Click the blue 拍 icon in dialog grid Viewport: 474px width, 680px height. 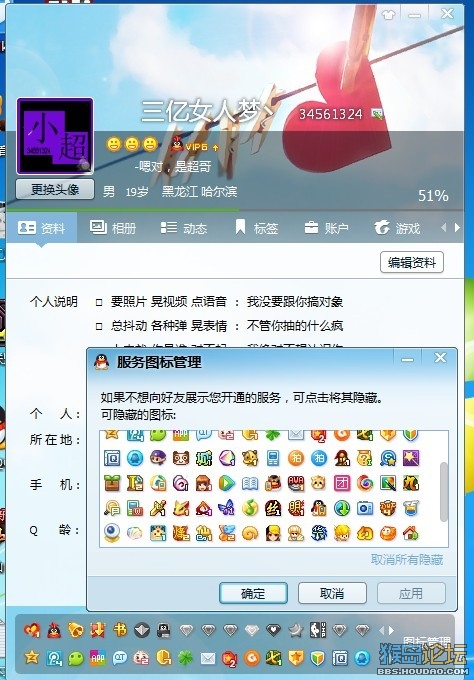[319, 458]
